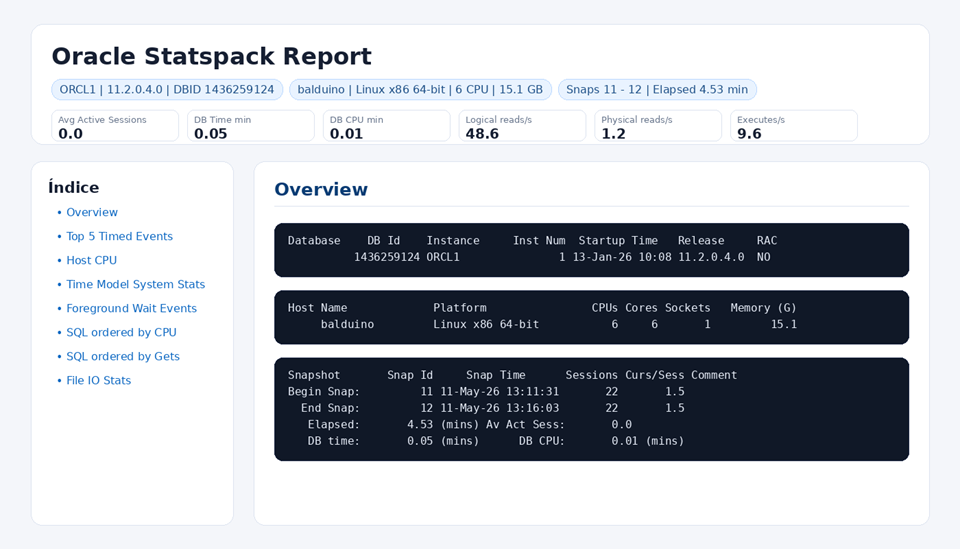Click the Startup Time 13-Jan-26 10:08 value

pyautogui.click(x=622, y=257)
